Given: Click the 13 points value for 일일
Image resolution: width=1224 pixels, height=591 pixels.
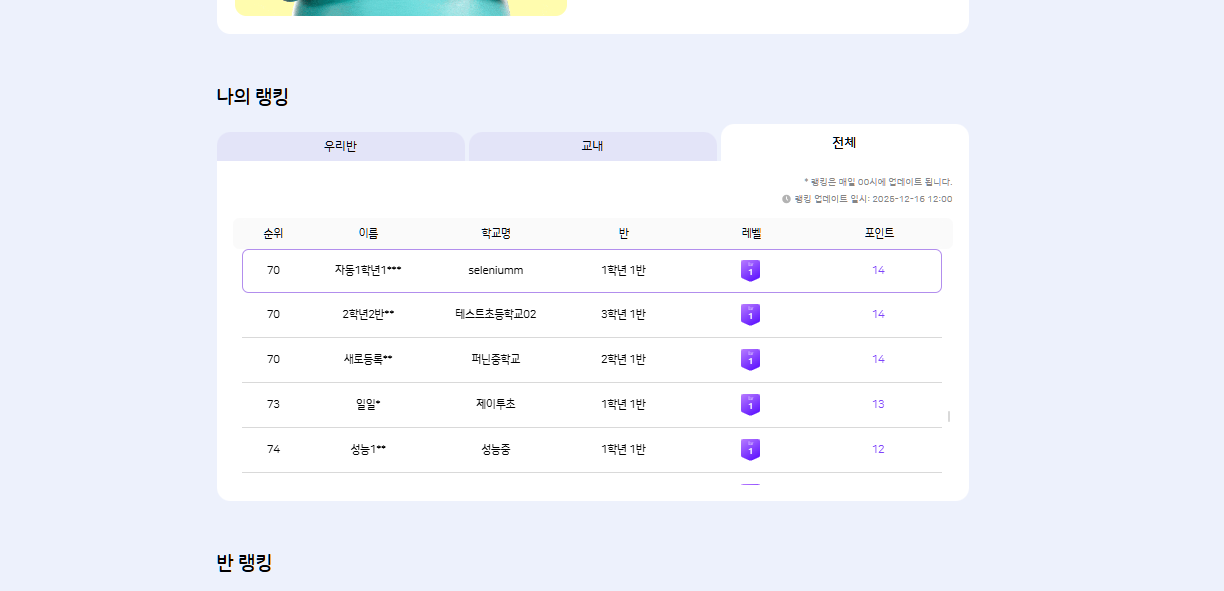Looking at the screenshot, I should pyautogui.click(x=878, y=404).
